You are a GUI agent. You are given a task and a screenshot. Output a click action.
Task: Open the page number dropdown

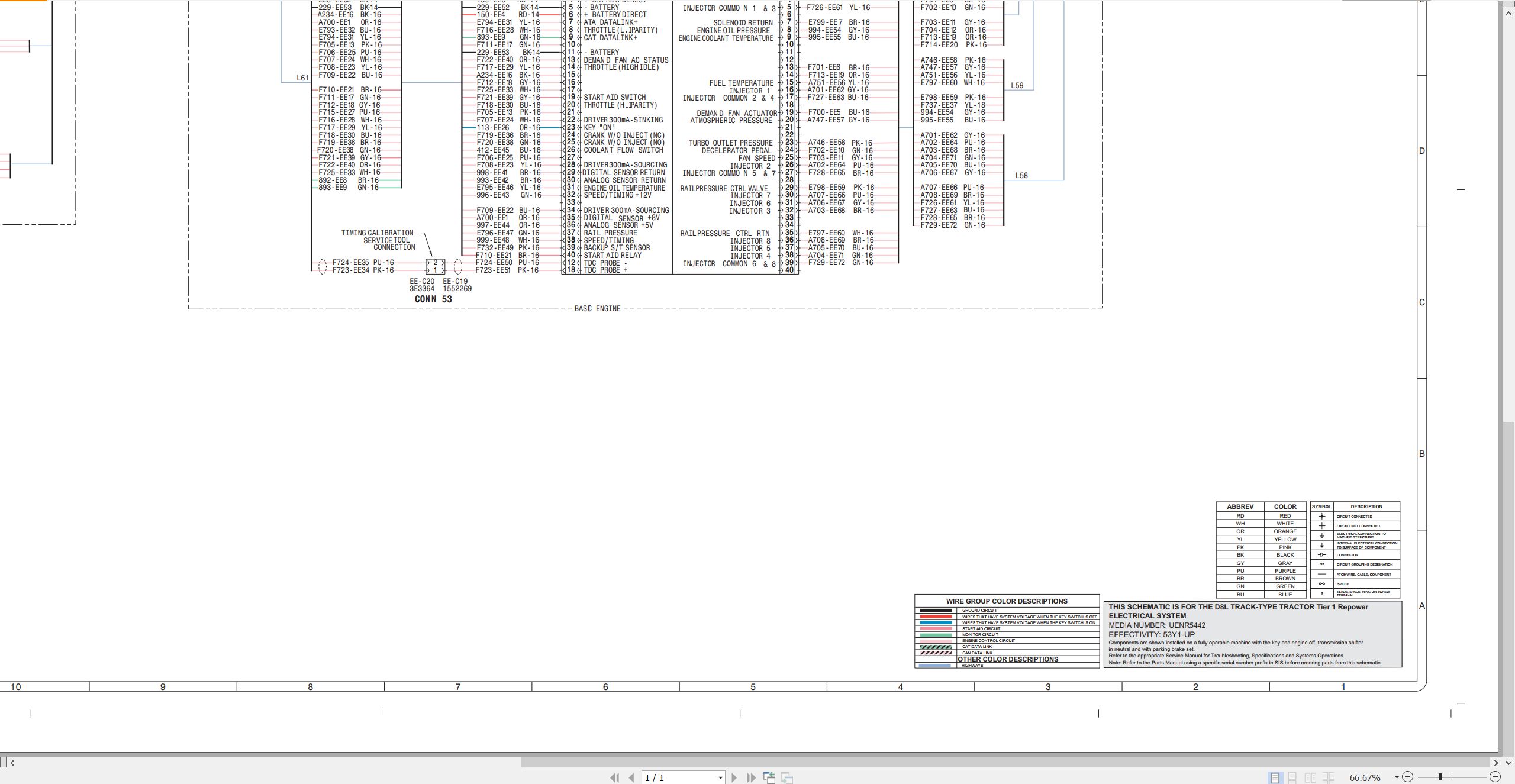coord(720,777)
